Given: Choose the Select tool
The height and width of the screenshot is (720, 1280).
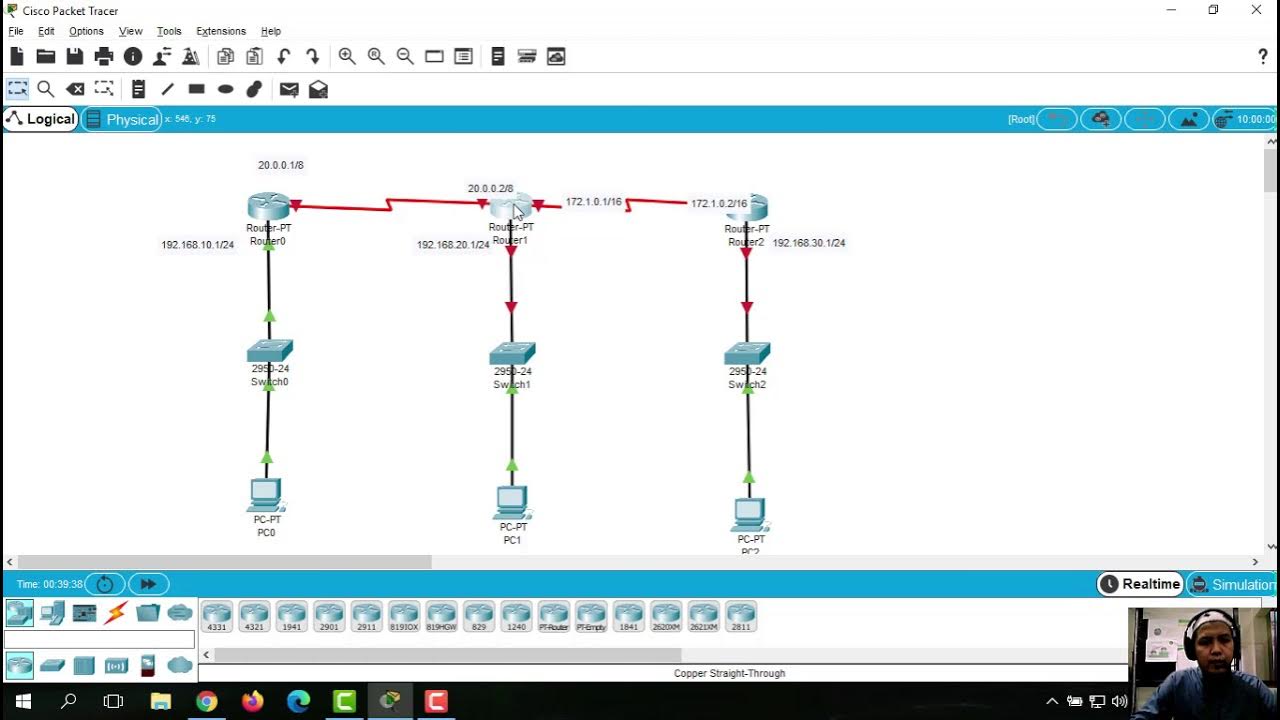Looking at the screenshot, I should 17,89.
